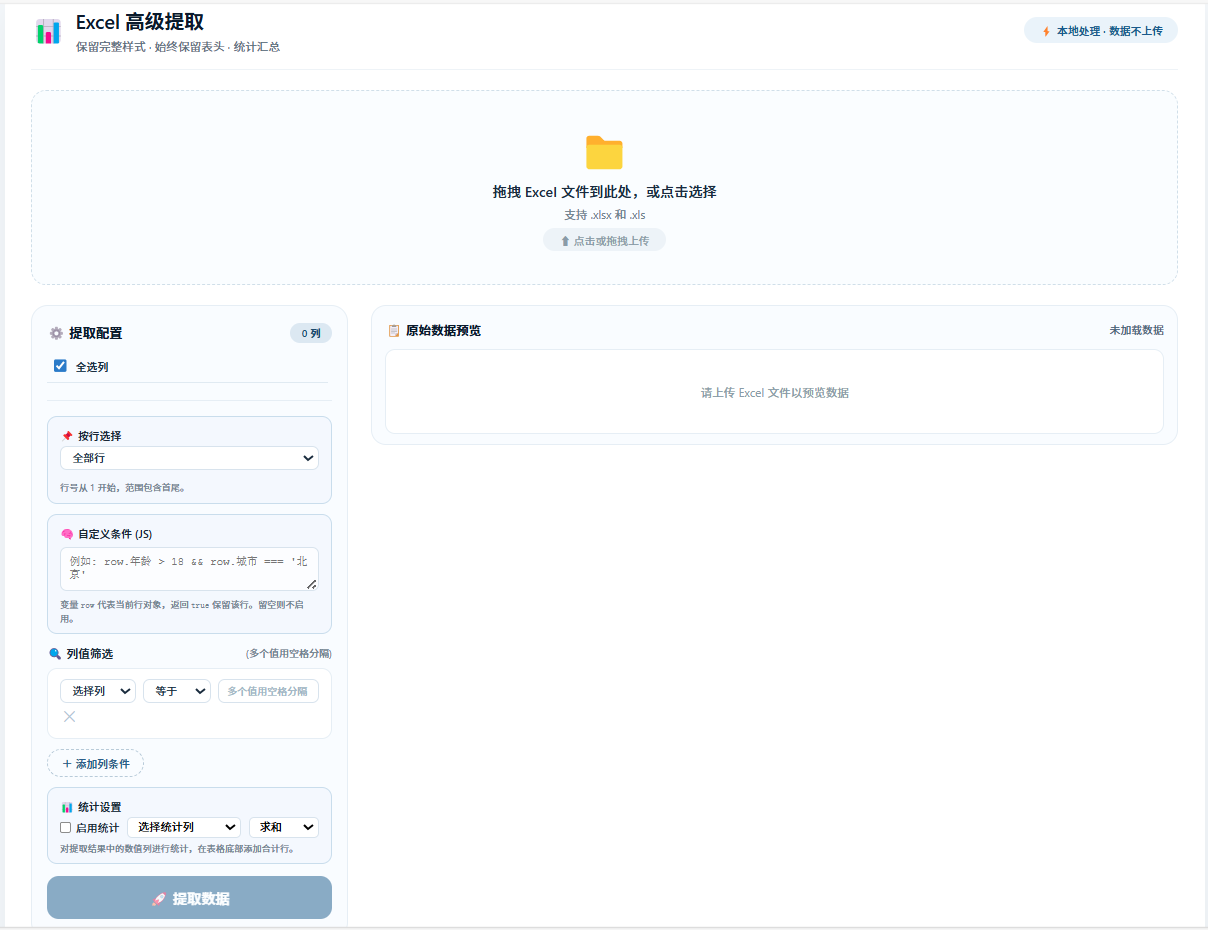Click the 未加载数据 status text
The width and height of the screenshot is (1208, 930).
pos(1136,330)
